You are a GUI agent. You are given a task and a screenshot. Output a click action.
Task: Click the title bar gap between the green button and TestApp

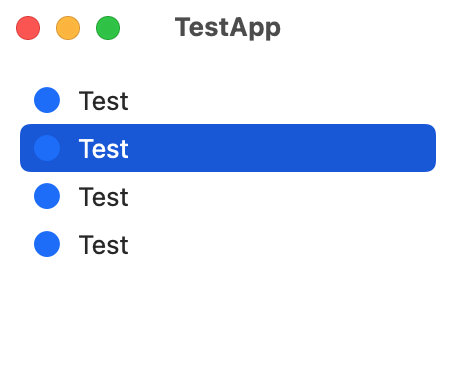point(147,28)
